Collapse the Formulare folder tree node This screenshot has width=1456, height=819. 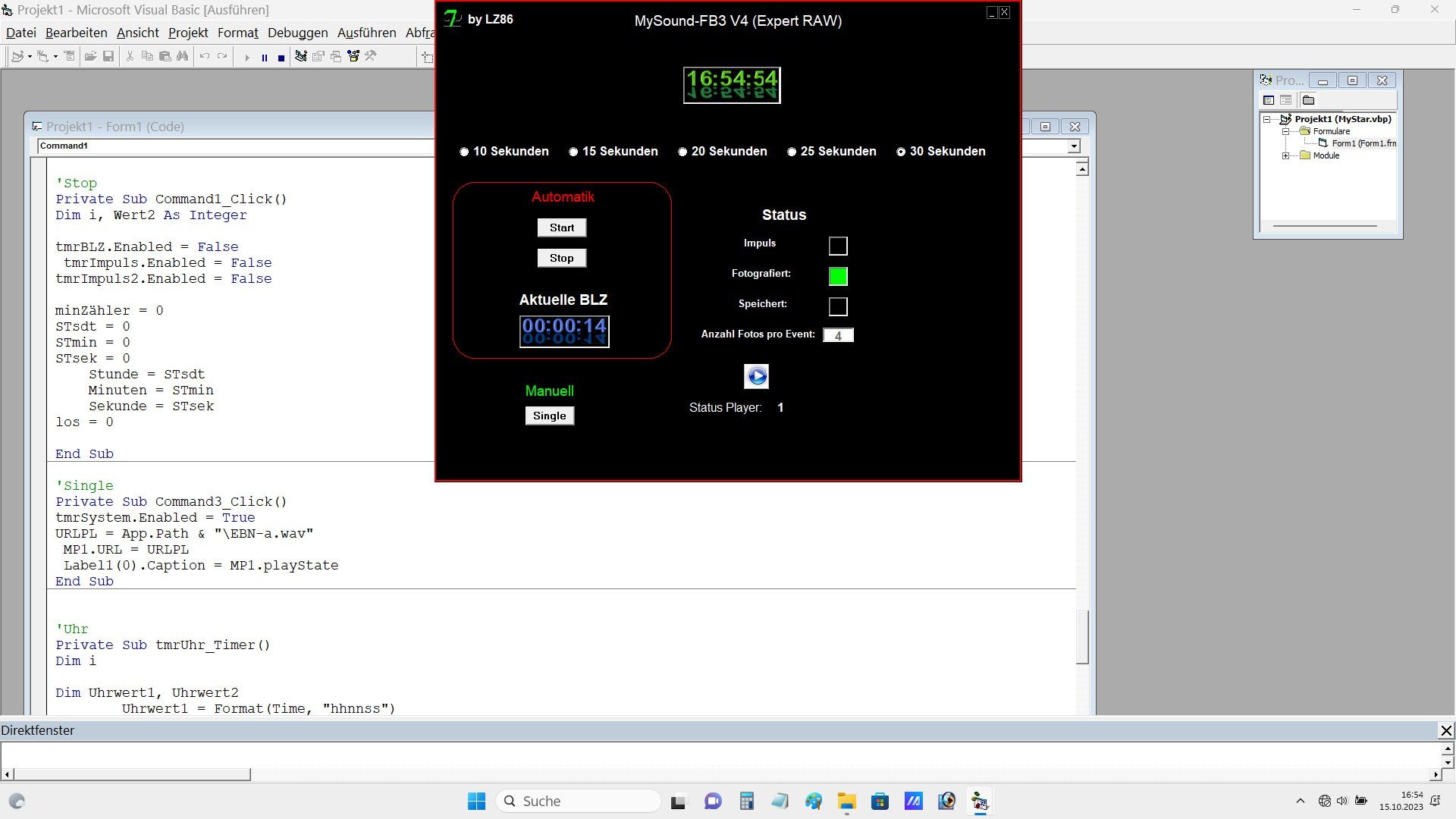click(1285, 131)
